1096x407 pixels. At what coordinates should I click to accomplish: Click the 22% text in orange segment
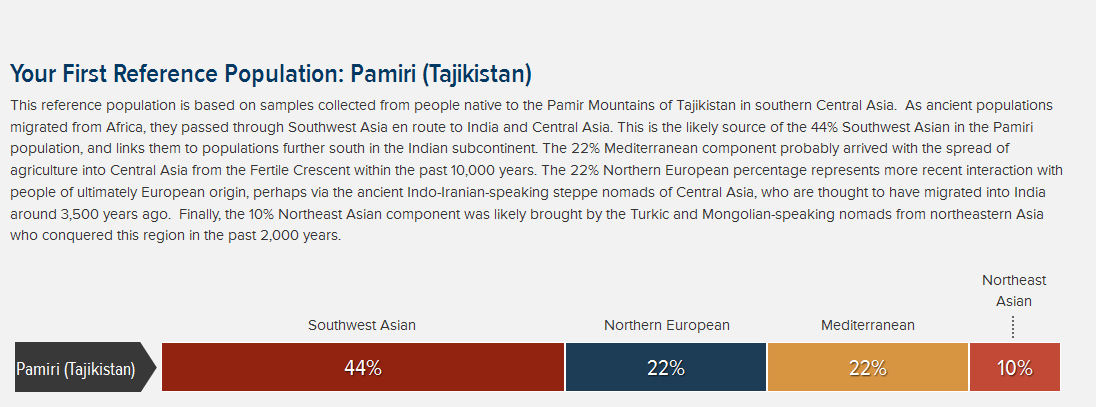tap(867, 368)
